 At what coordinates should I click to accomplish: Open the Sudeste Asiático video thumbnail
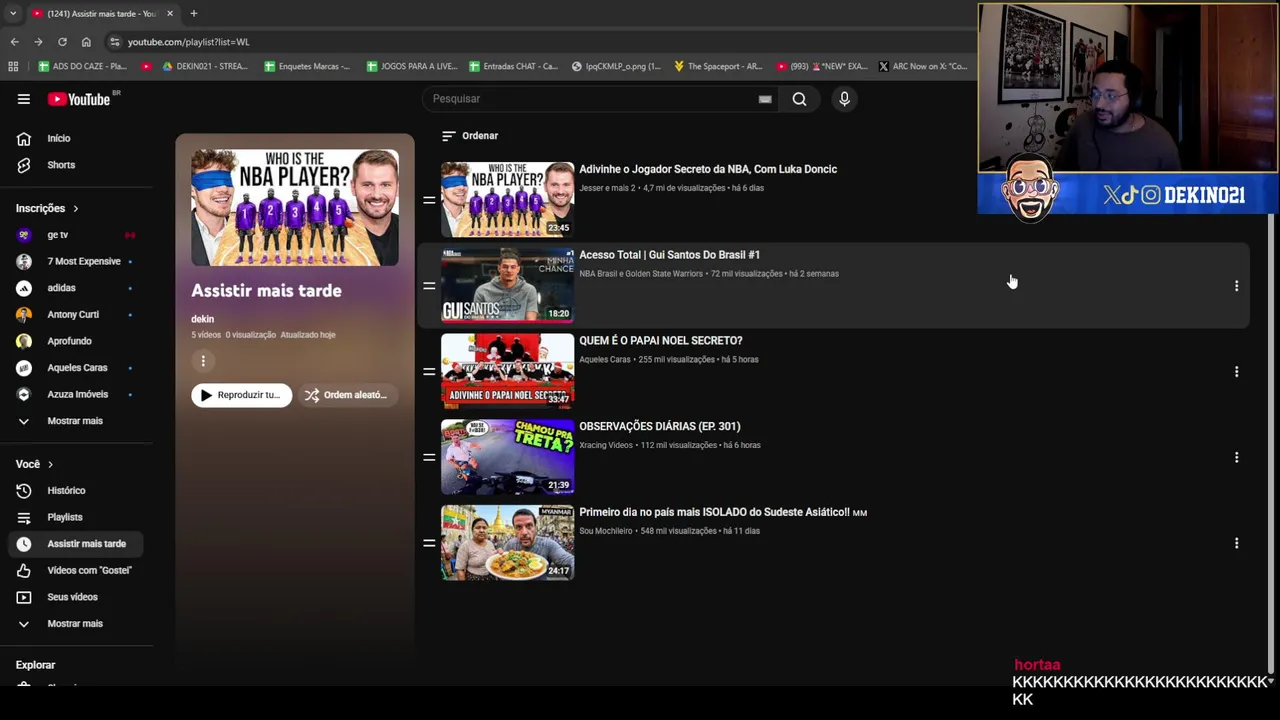coord(508,543)
